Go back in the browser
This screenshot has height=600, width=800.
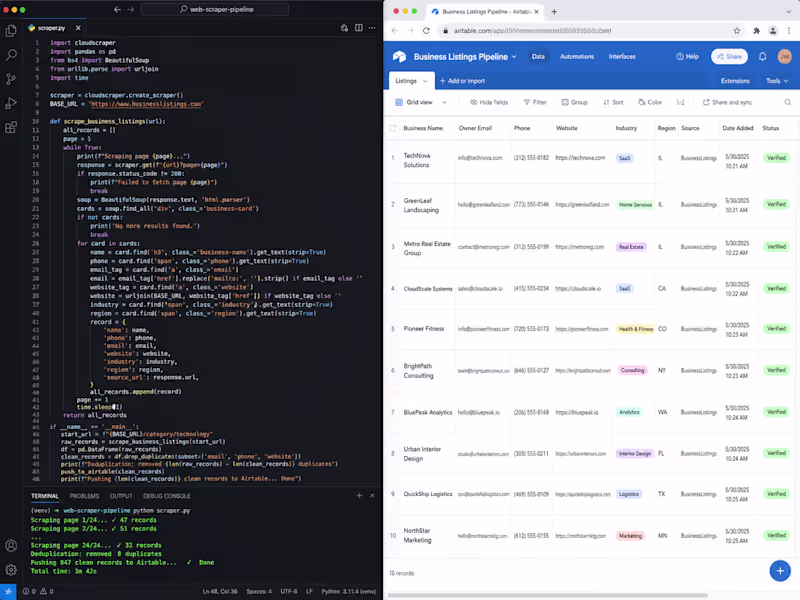coord(394,31)
